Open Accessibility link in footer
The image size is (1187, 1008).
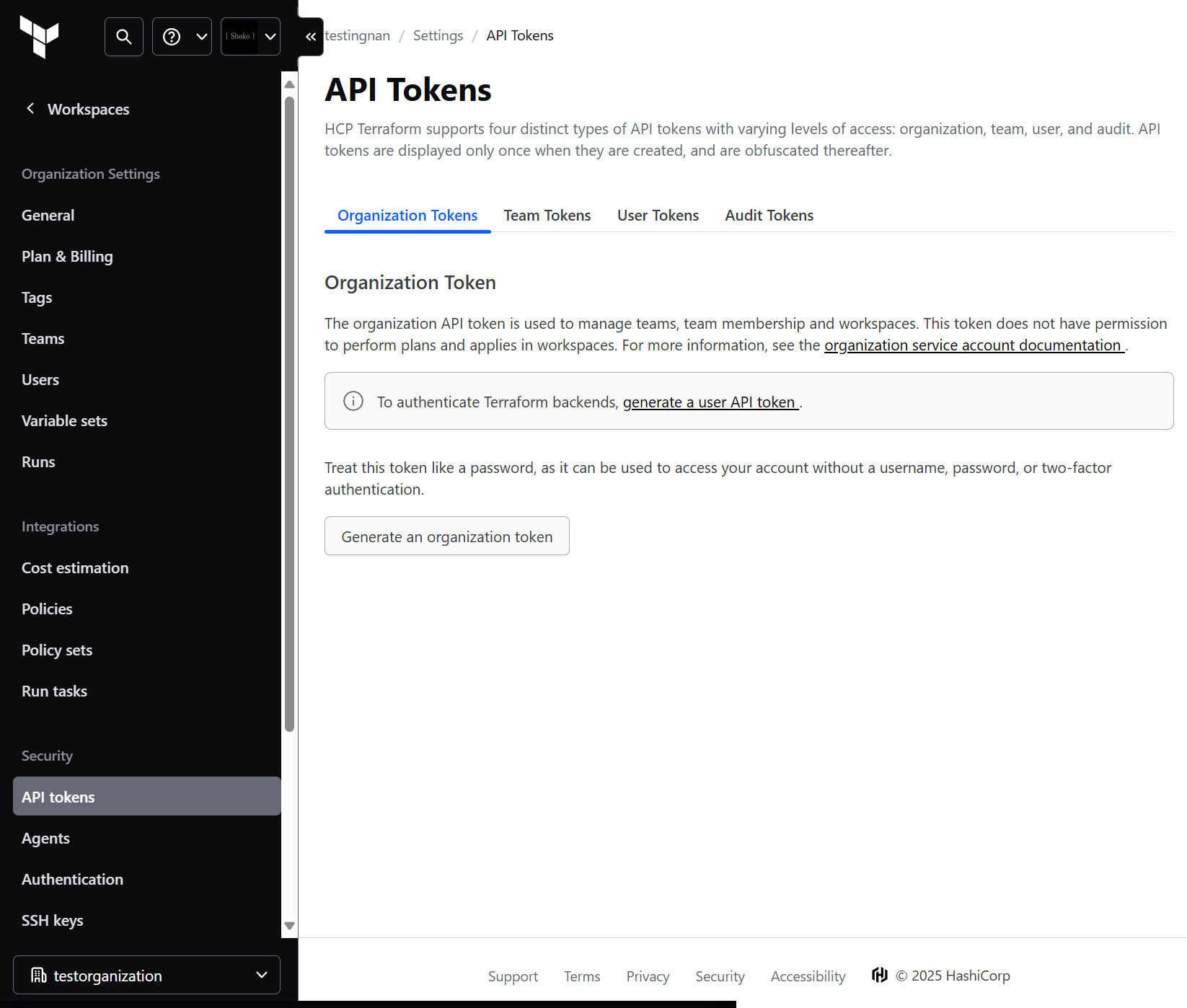(x=808, y=976)
